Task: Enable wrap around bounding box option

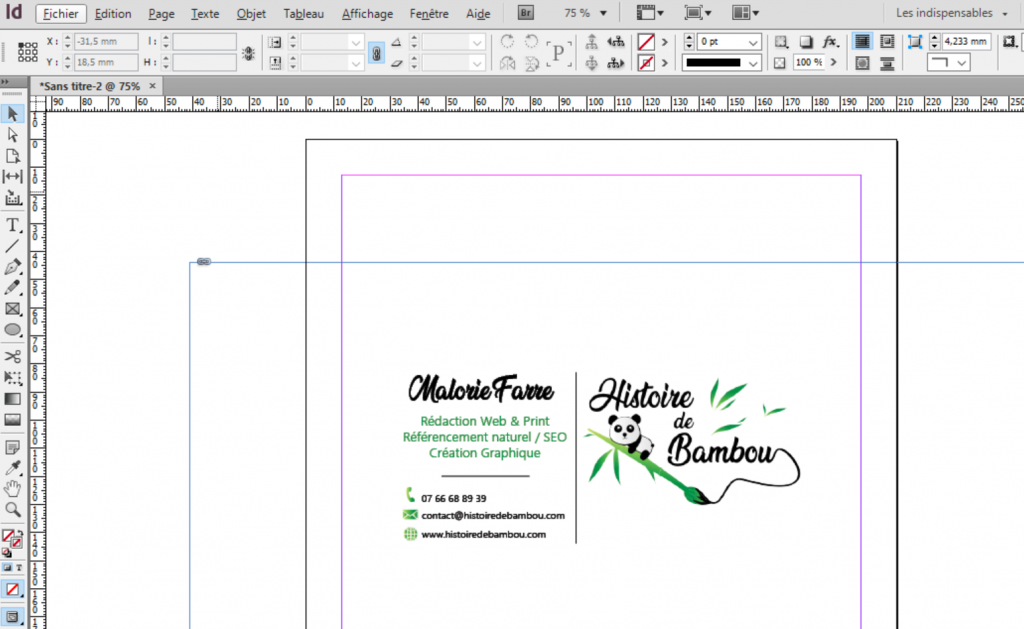Action: click(887, 41)
